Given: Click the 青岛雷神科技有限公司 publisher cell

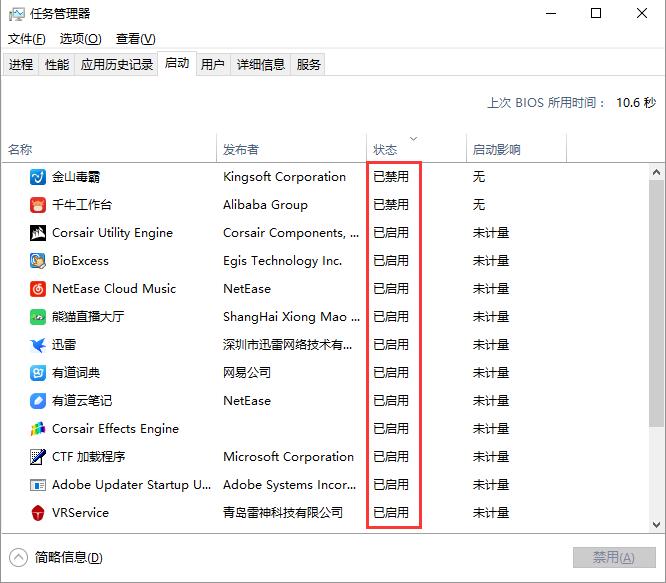Looking at the screenshot, I should click(x=283, y=513).
